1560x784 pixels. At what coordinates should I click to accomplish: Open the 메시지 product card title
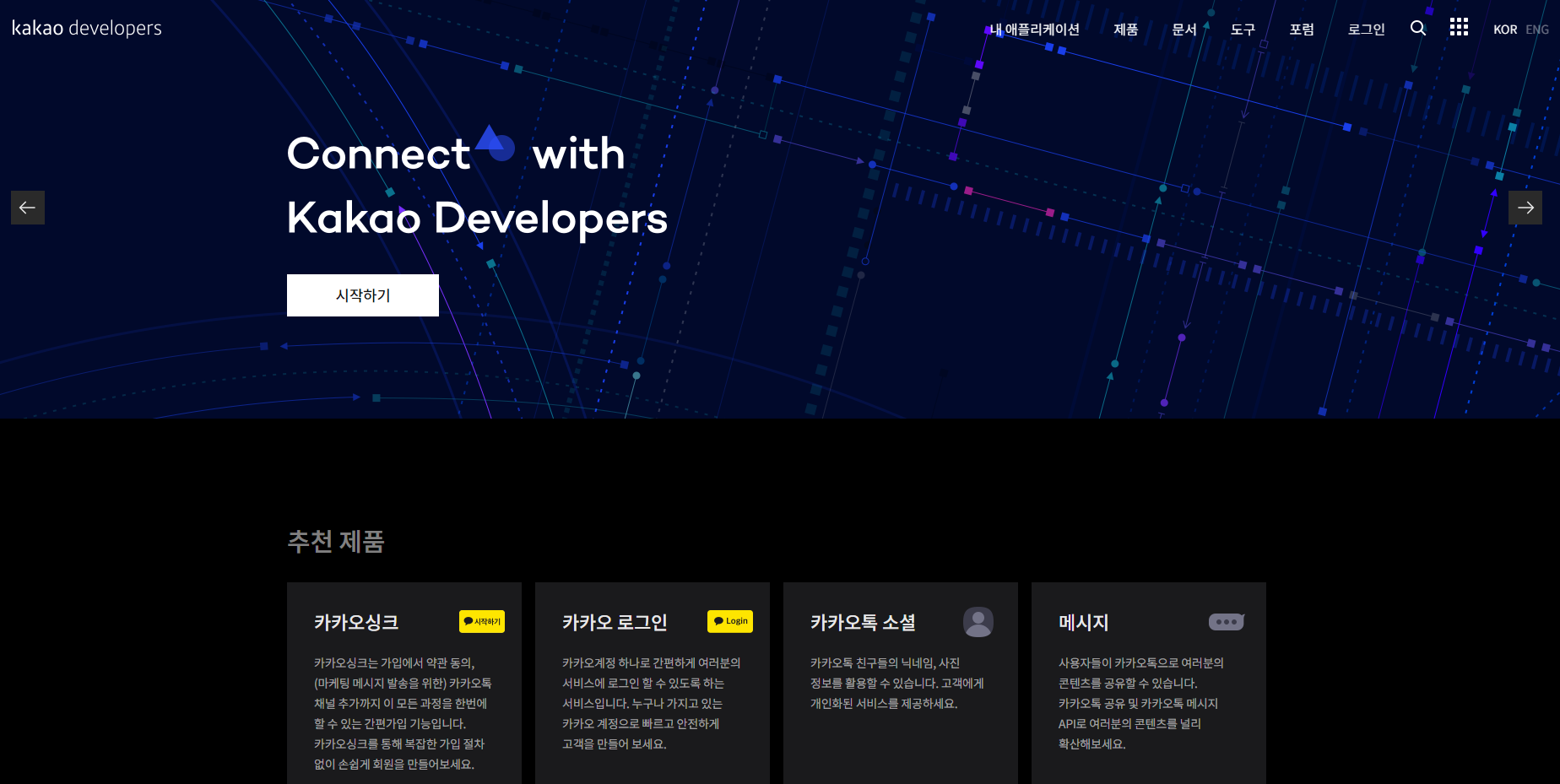point(1084,623)
